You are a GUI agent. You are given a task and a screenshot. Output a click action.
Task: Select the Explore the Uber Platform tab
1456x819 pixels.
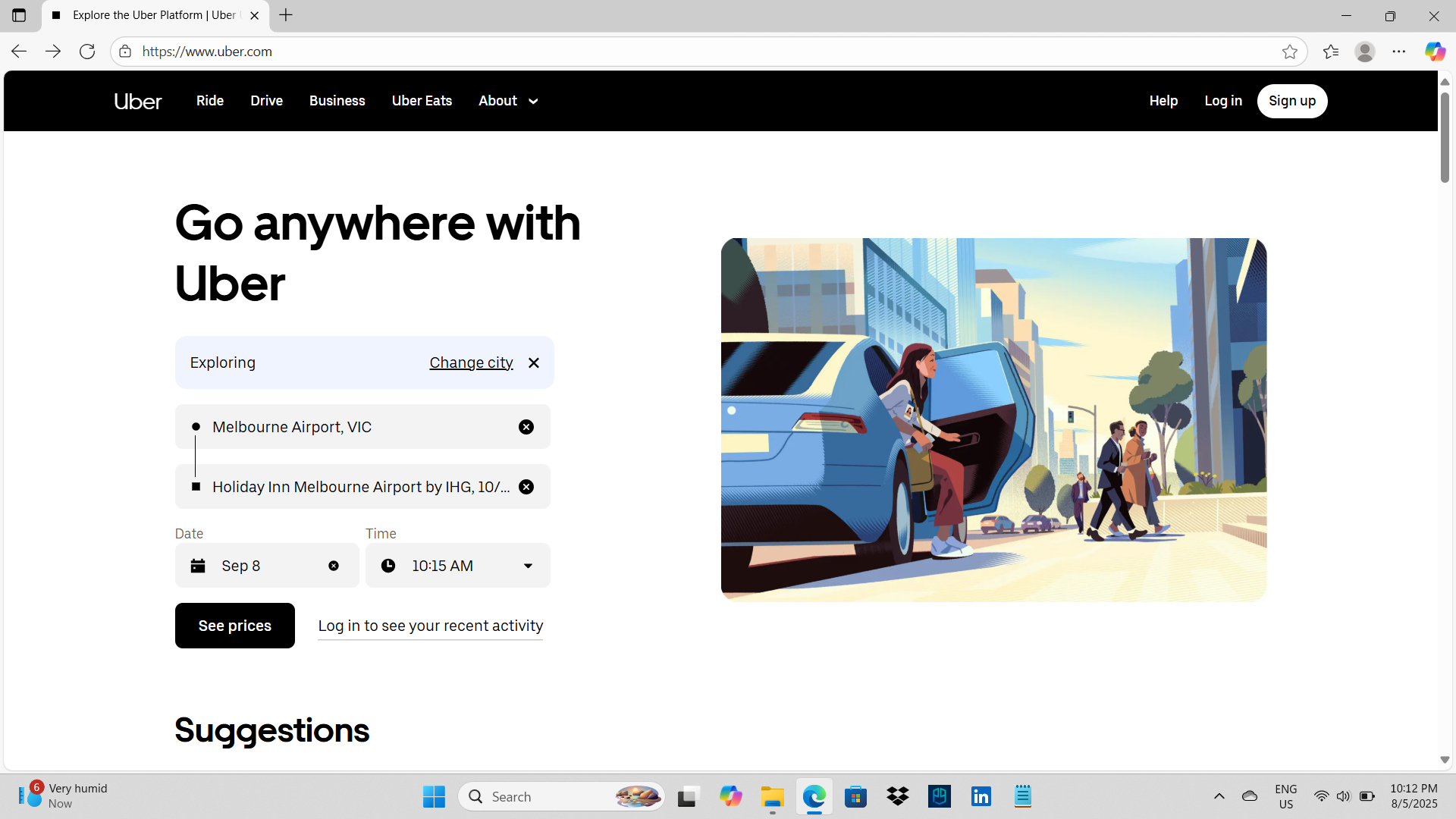pos(155,15)
